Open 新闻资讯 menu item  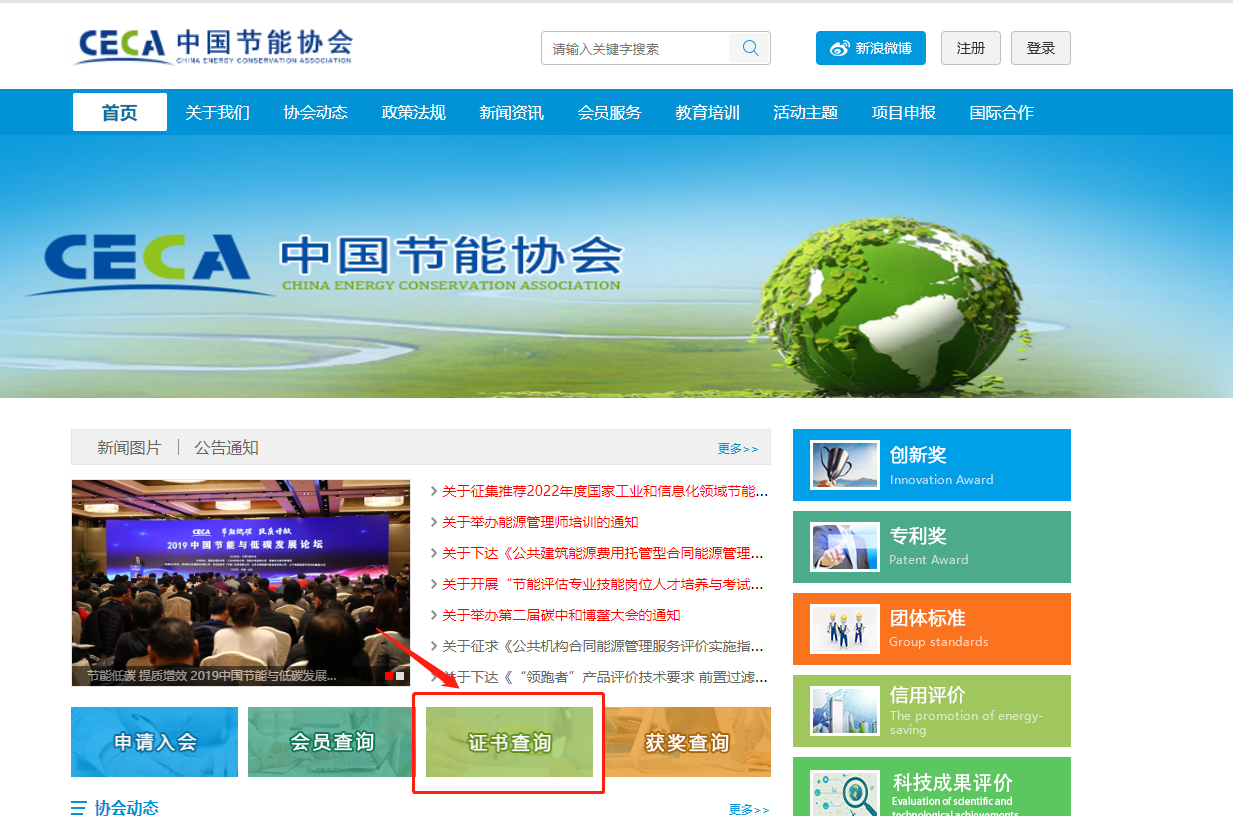click(x=511, y=112)
